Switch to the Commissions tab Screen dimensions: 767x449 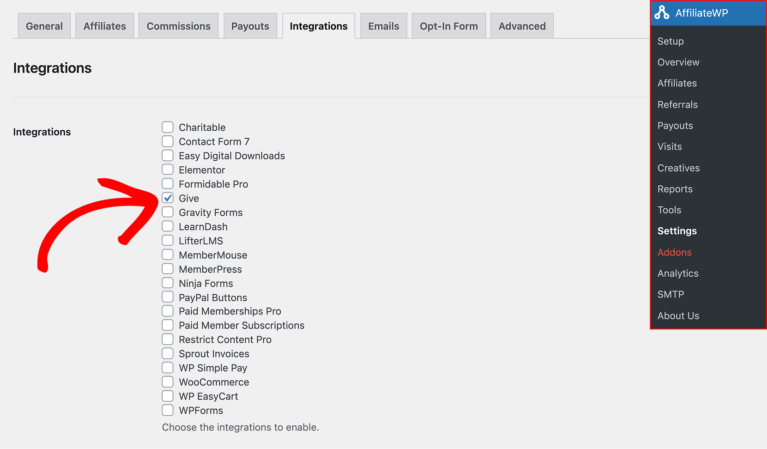[179, 26]
